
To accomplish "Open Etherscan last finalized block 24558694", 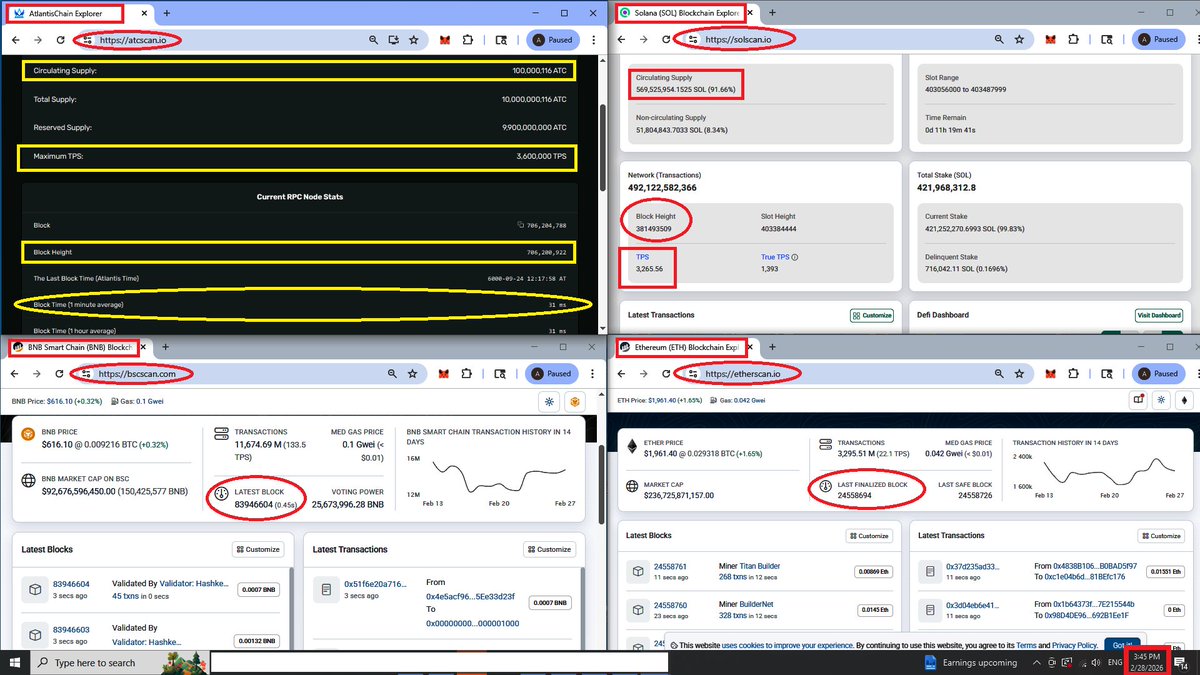I will (855, 495).
